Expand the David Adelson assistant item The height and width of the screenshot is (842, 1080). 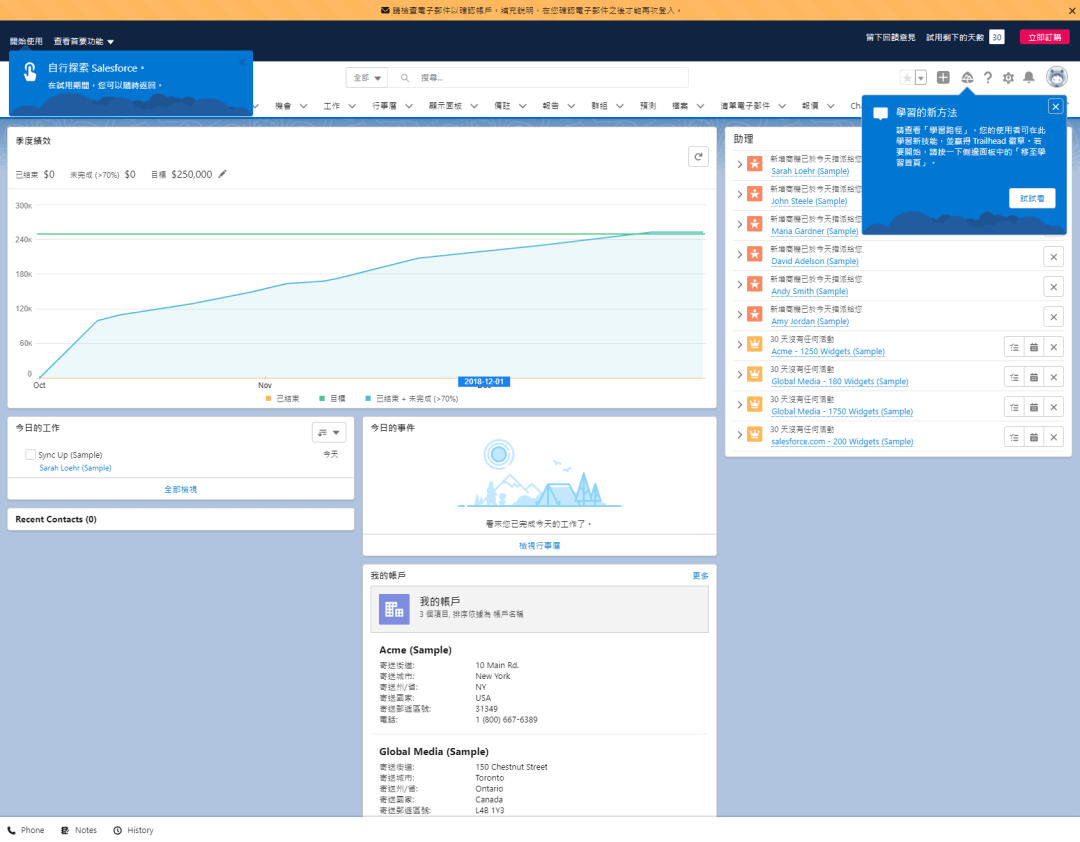740,254
